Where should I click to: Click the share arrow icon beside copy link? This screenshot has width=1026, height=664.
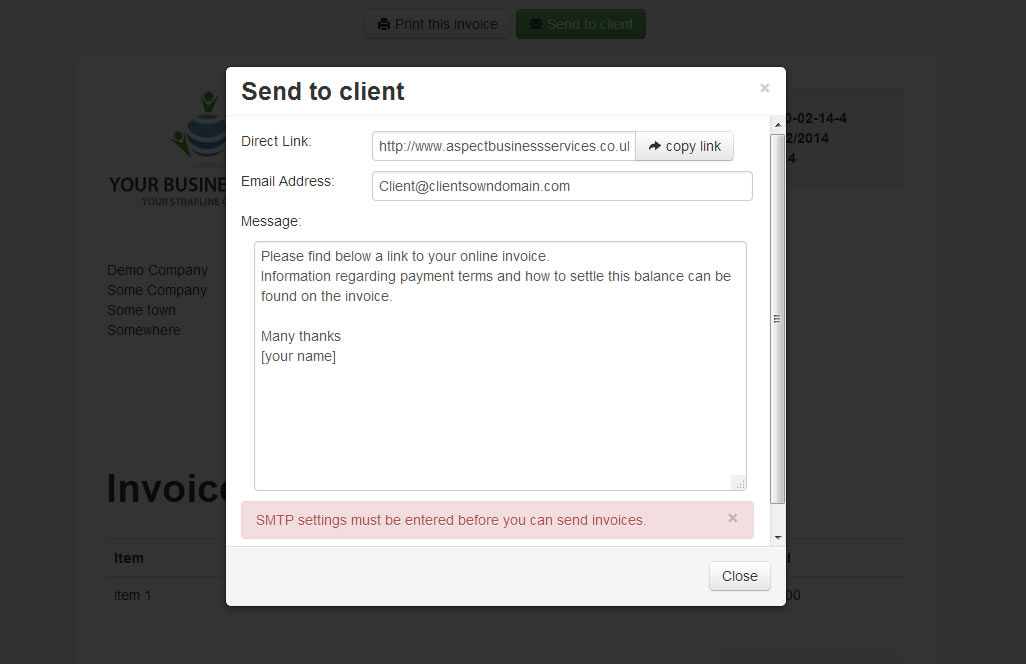tap(655, 146)
